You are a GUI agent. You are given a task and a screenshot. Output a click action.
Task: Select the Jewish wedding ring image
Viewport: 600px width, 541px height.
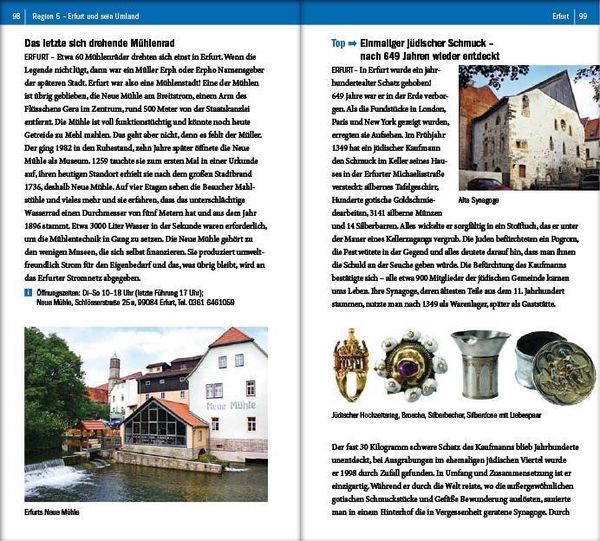[x=351, y=365]
